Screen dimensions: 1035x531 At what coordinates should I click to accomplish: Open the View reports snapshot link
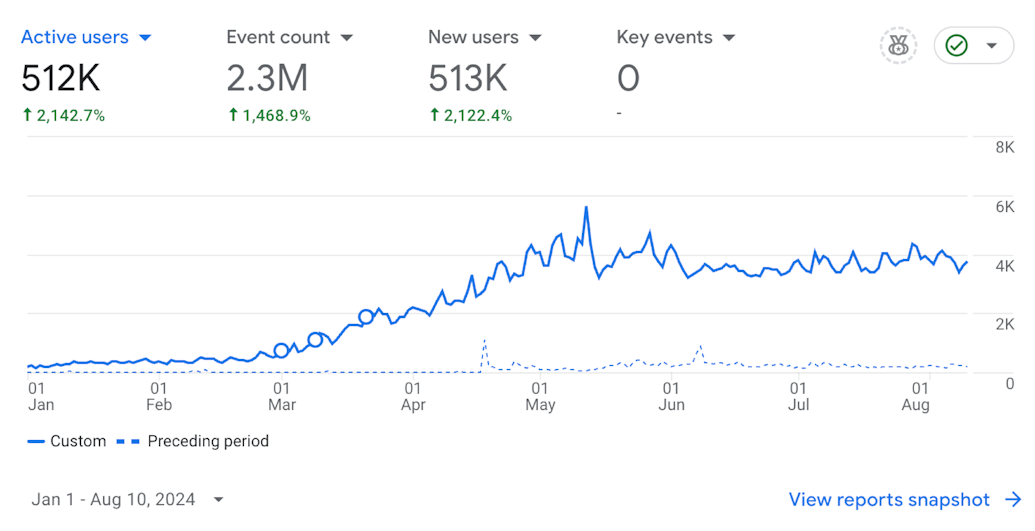[x=889, y=500]
